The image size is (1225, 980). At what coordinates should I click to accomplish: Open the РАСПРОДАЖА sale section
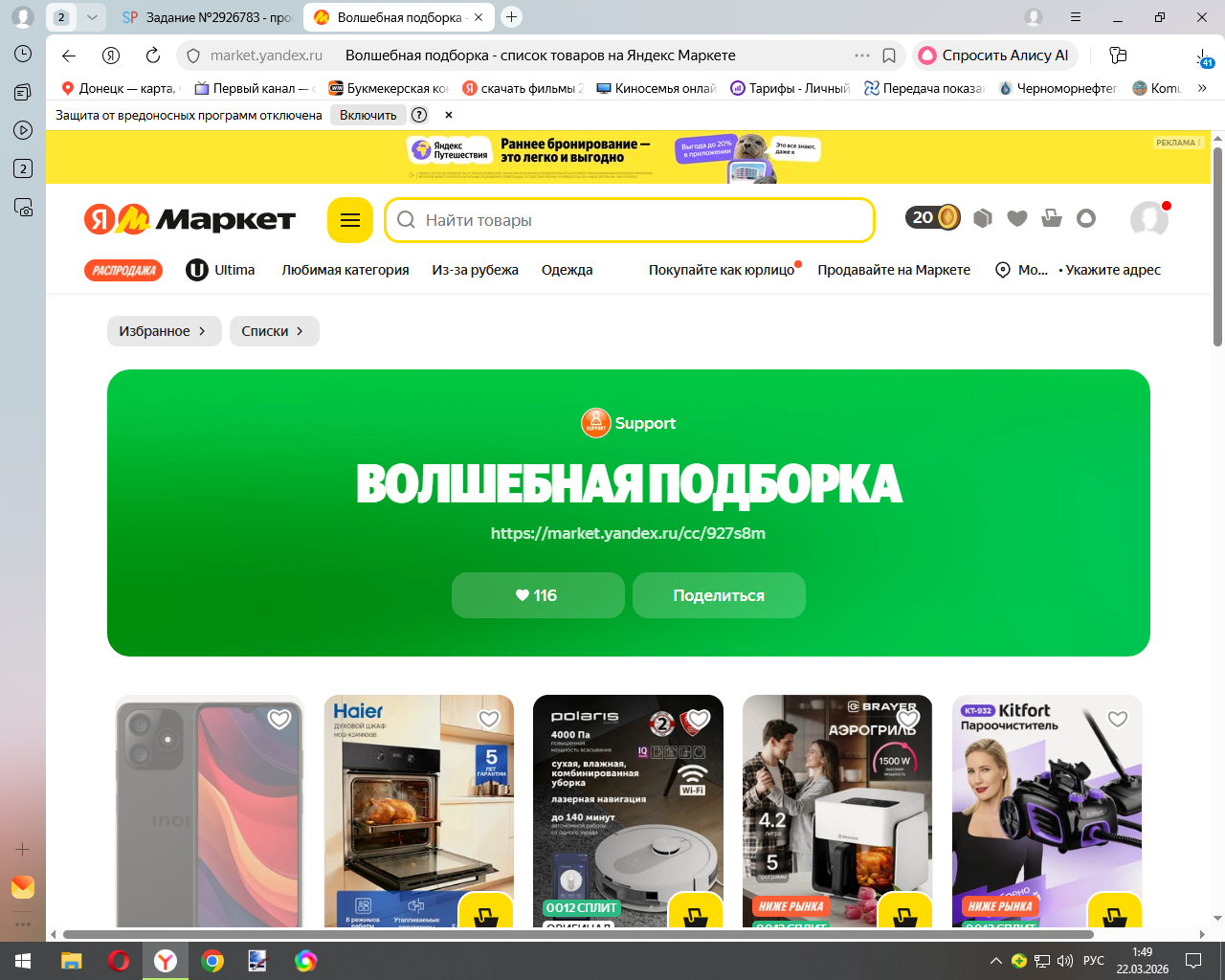123,271
